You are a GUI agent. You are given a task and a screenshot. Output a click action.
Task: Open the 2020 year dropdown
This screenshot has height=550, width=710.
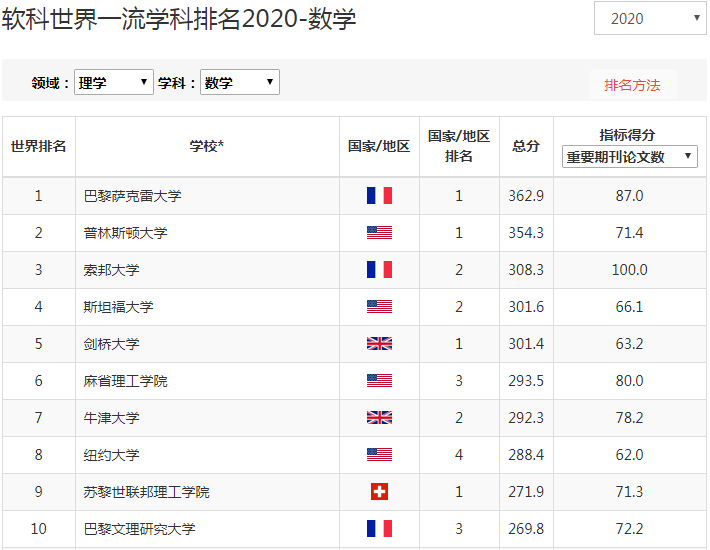pos(650,19)
